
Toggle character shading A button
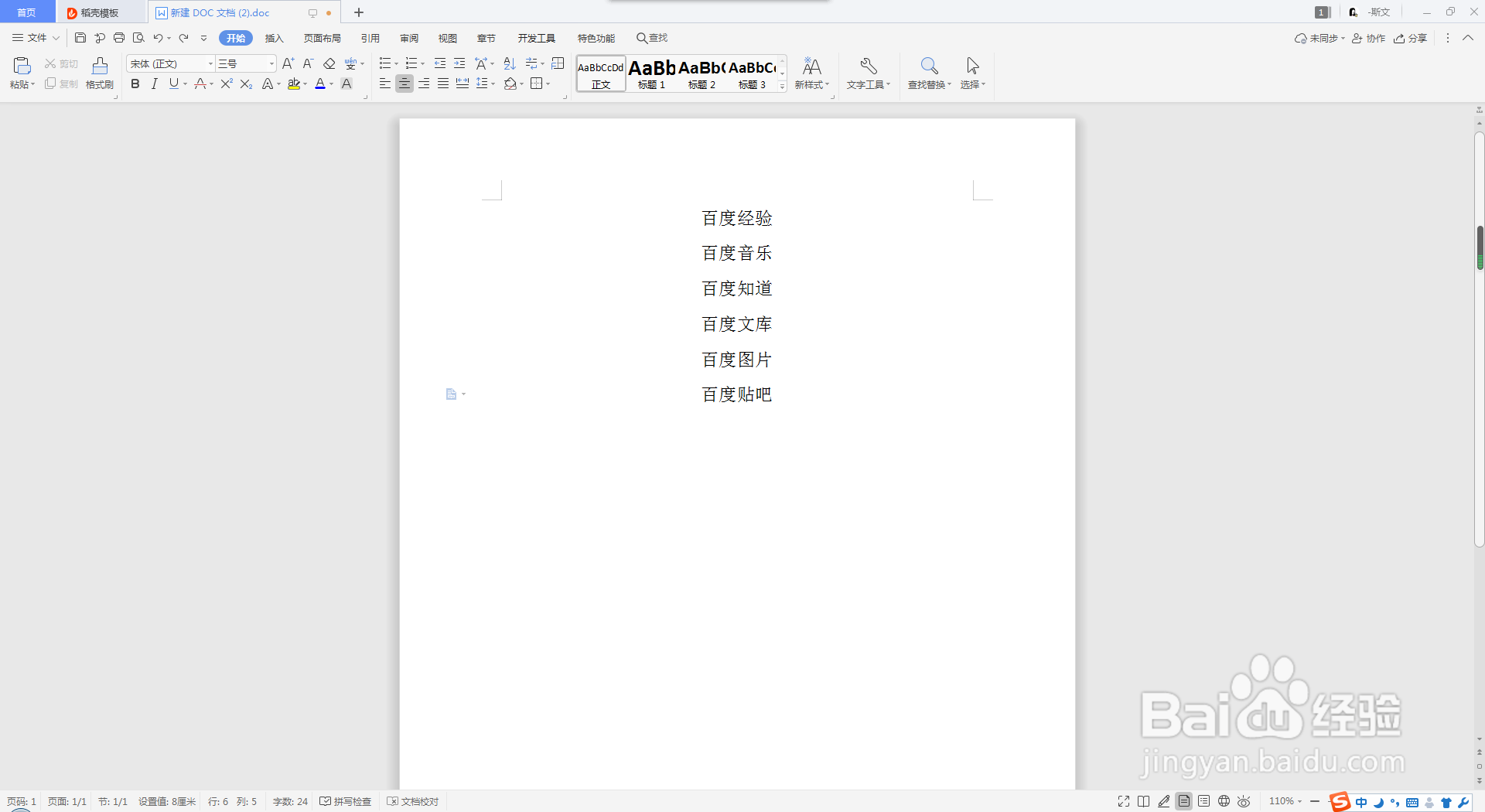(346, 84)
